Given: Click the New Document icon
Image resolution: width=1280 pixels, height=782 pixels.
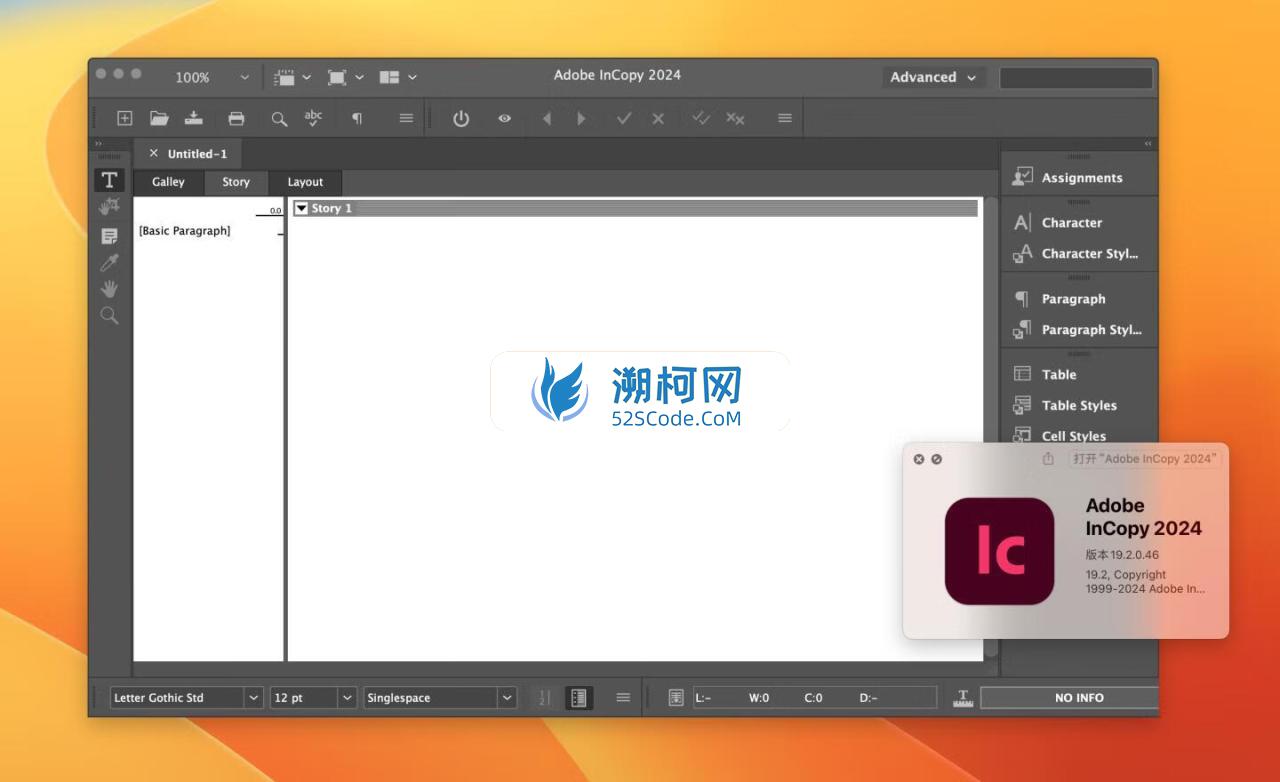Looking at the screenshot, I should point(124,118).
